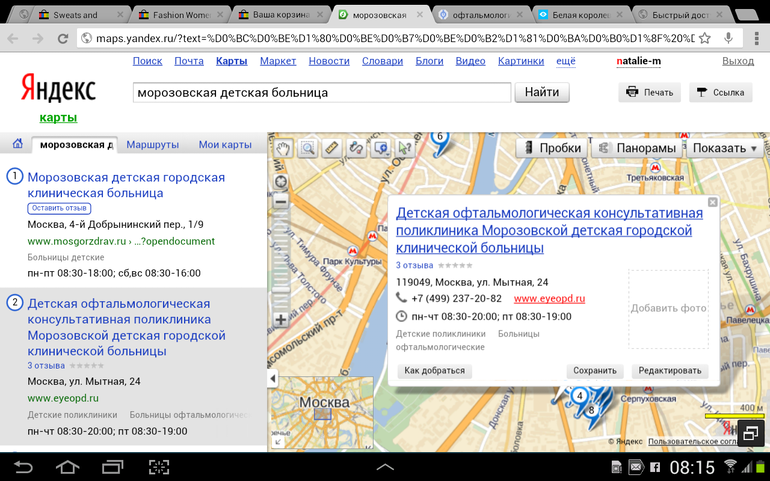Image resolution: width=770 pixels, height=481 pixels.
Task: Click the zoom out minus button
Action: point(281,201)
